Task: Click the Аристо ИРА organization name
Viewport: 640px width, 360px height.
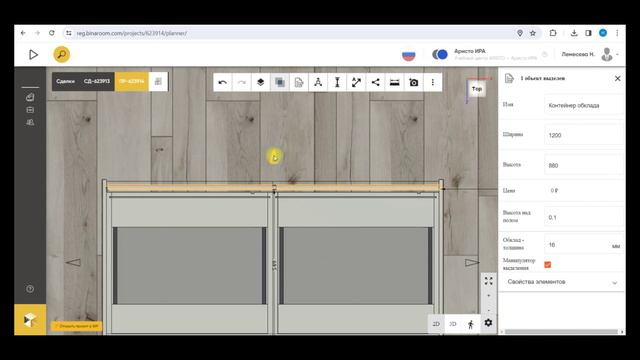Action: pos(470,51)
